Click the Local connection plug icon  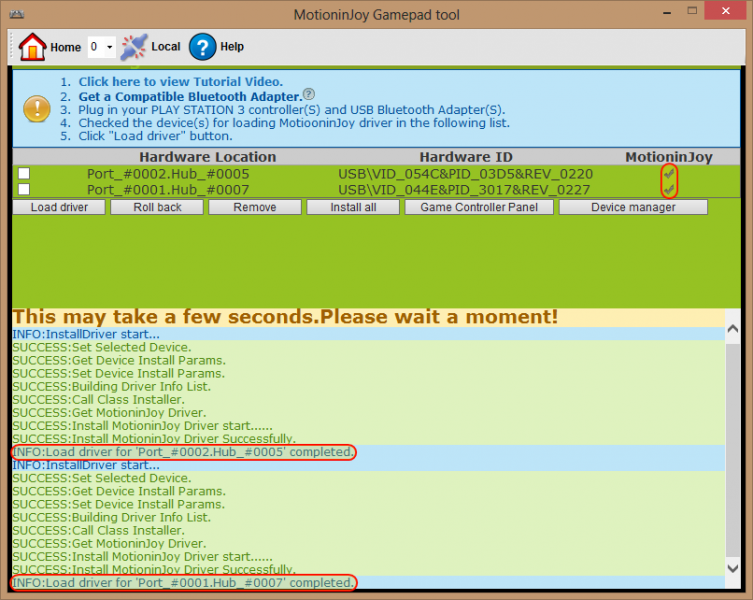[134, 47]
